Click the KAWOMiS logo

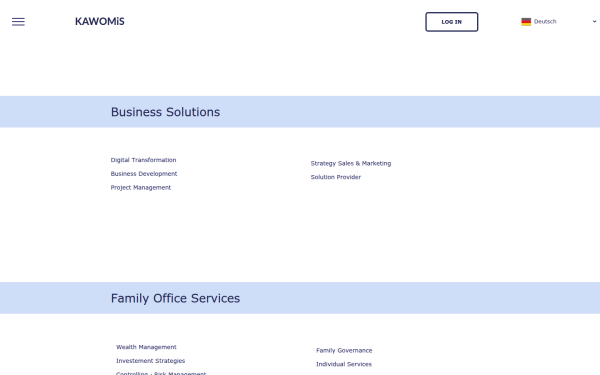click(100, 21)
